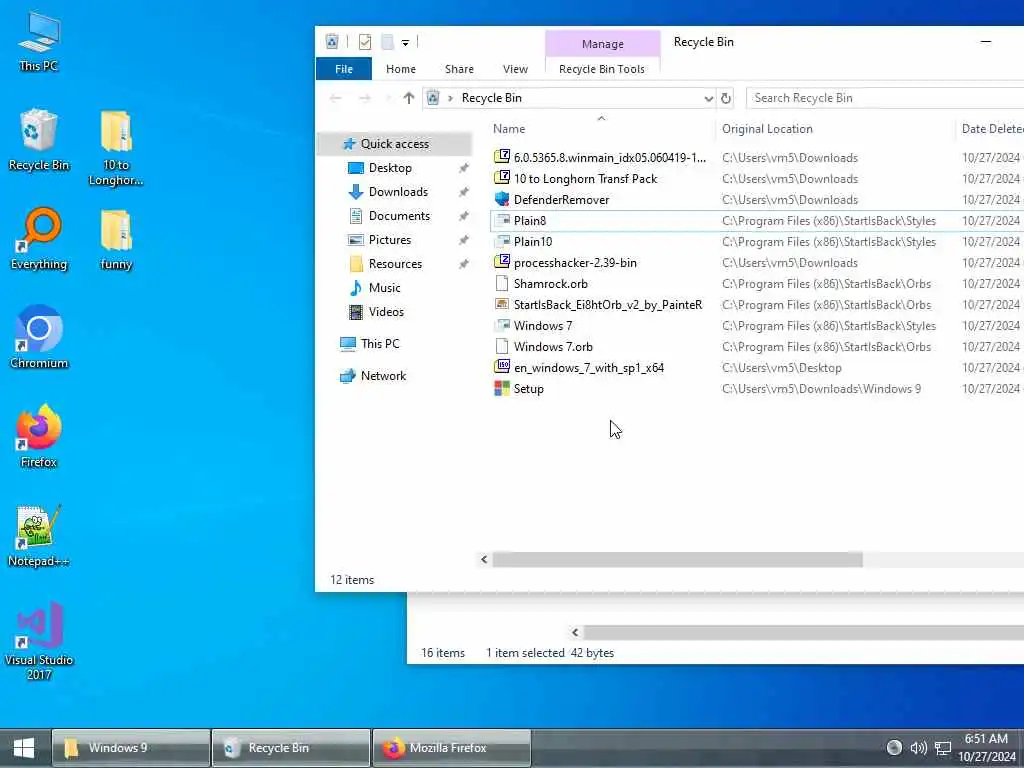Screen dimensions: 1024x768
Task: Switch to Windows 9 taskbar button
Action: (131, 748)
